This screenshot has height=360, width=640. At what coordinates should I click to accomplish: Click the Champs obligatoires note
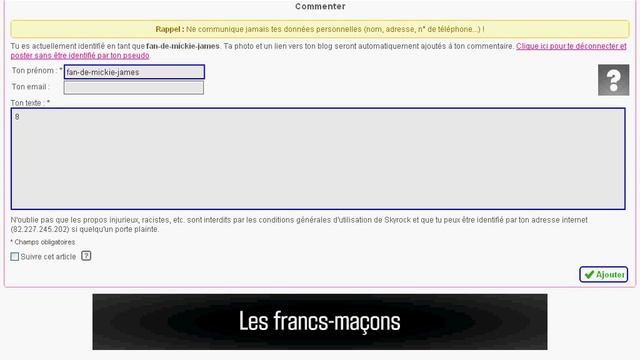point(43,242)
